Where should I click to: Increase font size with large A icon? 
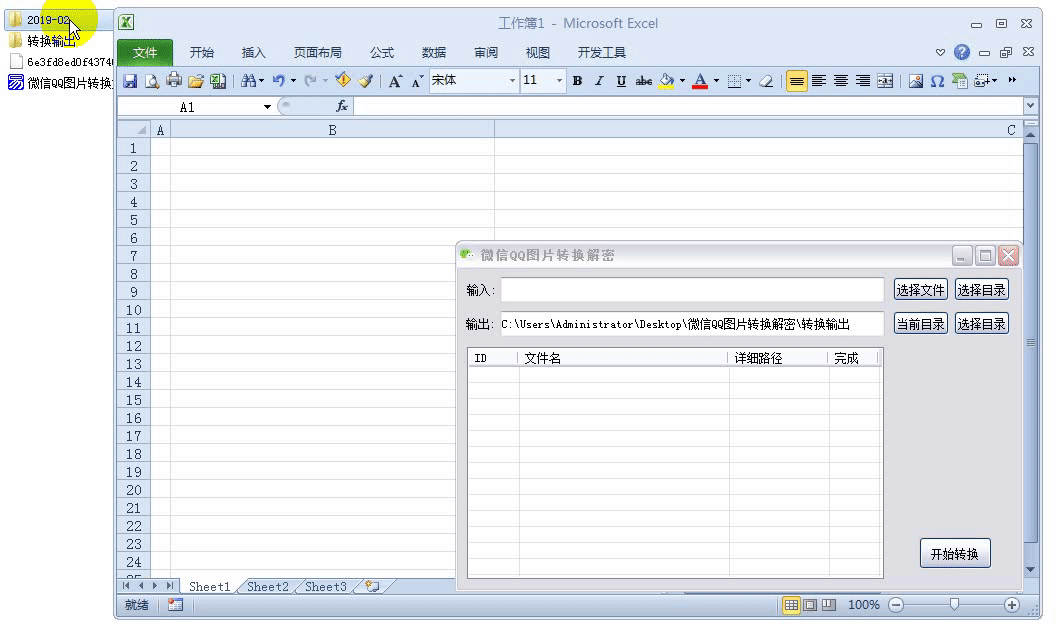click(x=395, y=81)
